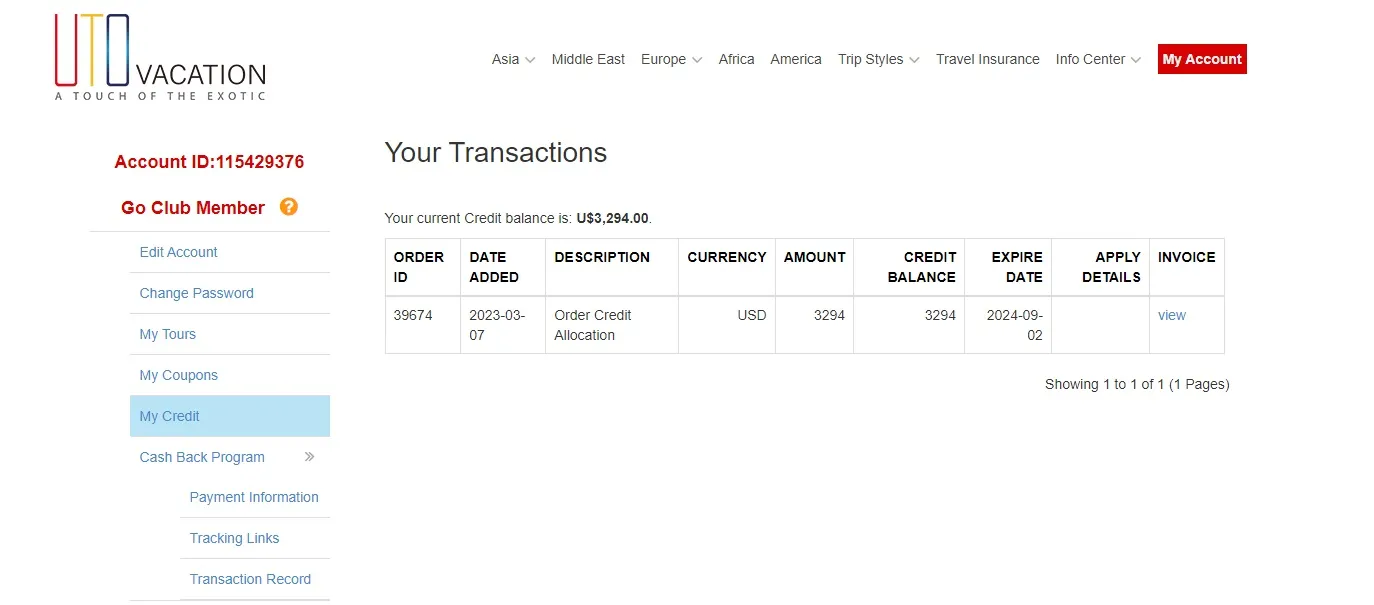Open the America destinations page
This screenshot has width=1374, height=605.
796,59
